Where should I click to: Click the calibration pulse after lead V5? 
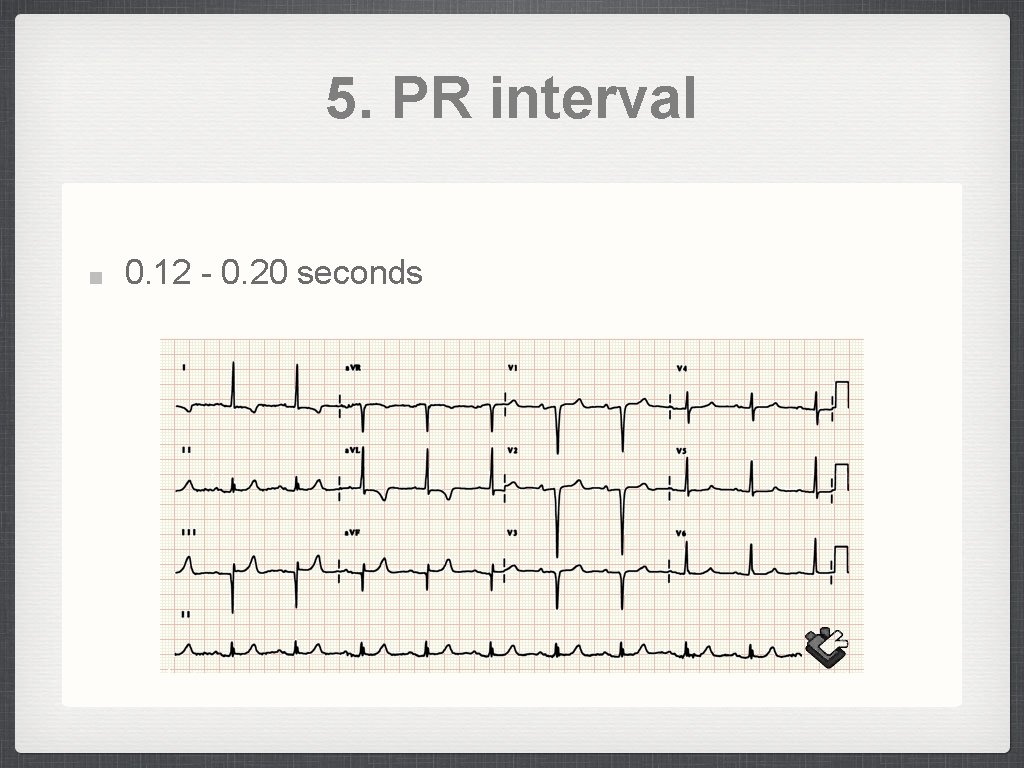(841, 476)
